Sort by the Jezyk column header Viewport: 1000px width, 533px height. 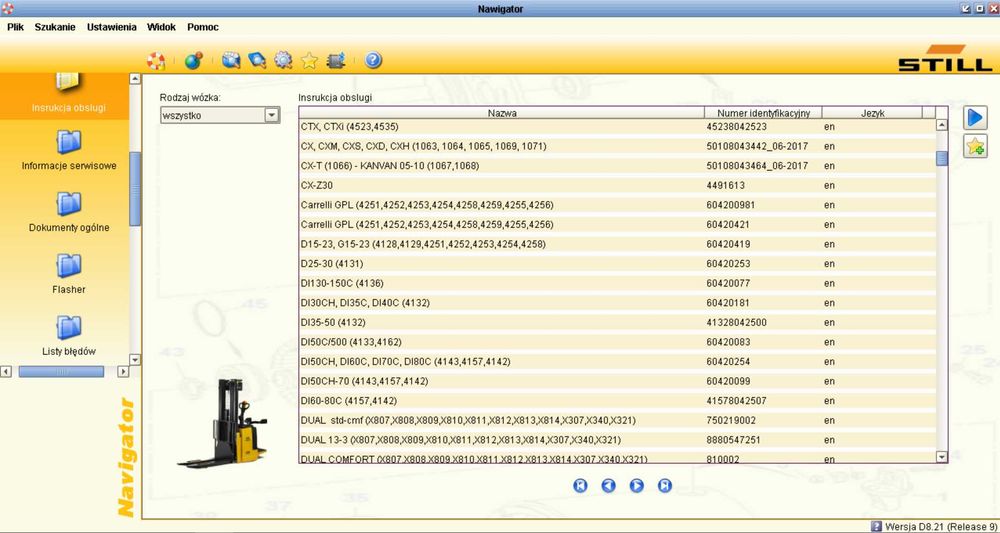pyautogui.click(x=872, y=113)
